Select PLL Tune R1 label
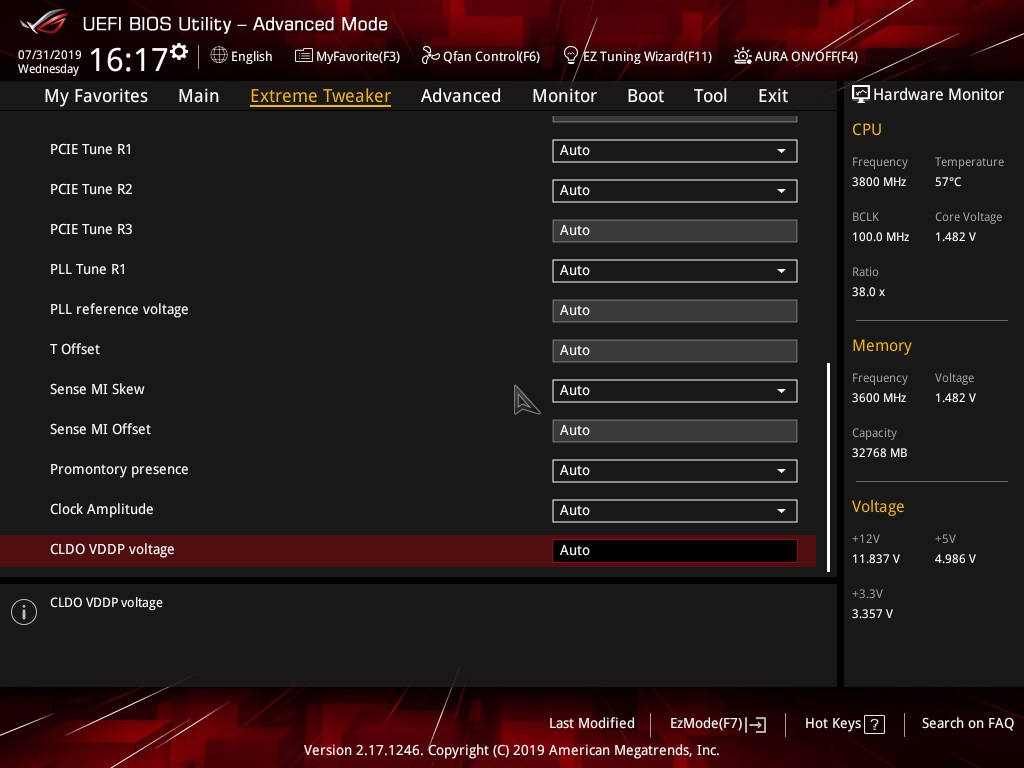 (x=88, y=269)
